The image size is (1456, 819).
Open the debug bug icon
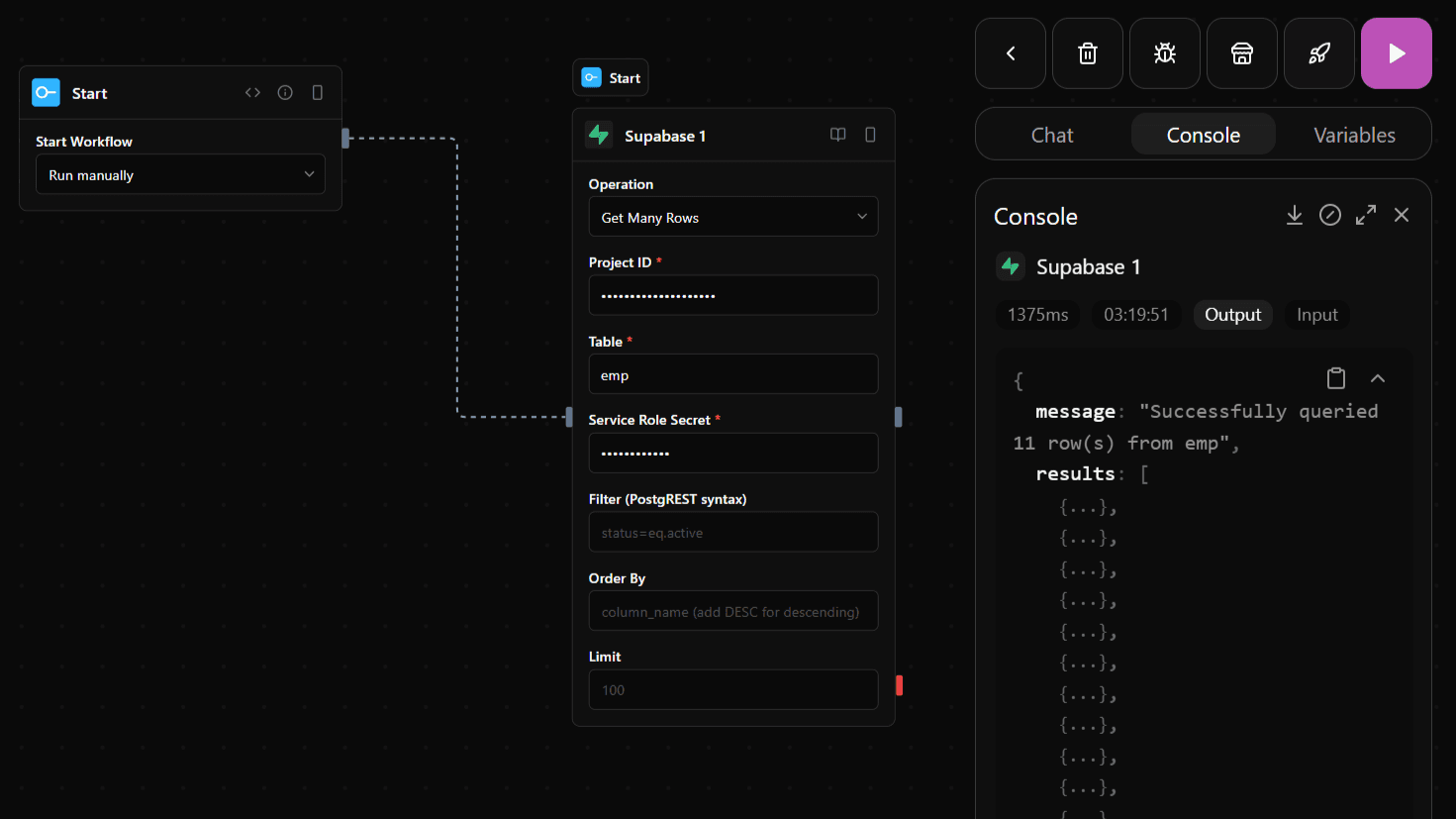coord(1164,53)
